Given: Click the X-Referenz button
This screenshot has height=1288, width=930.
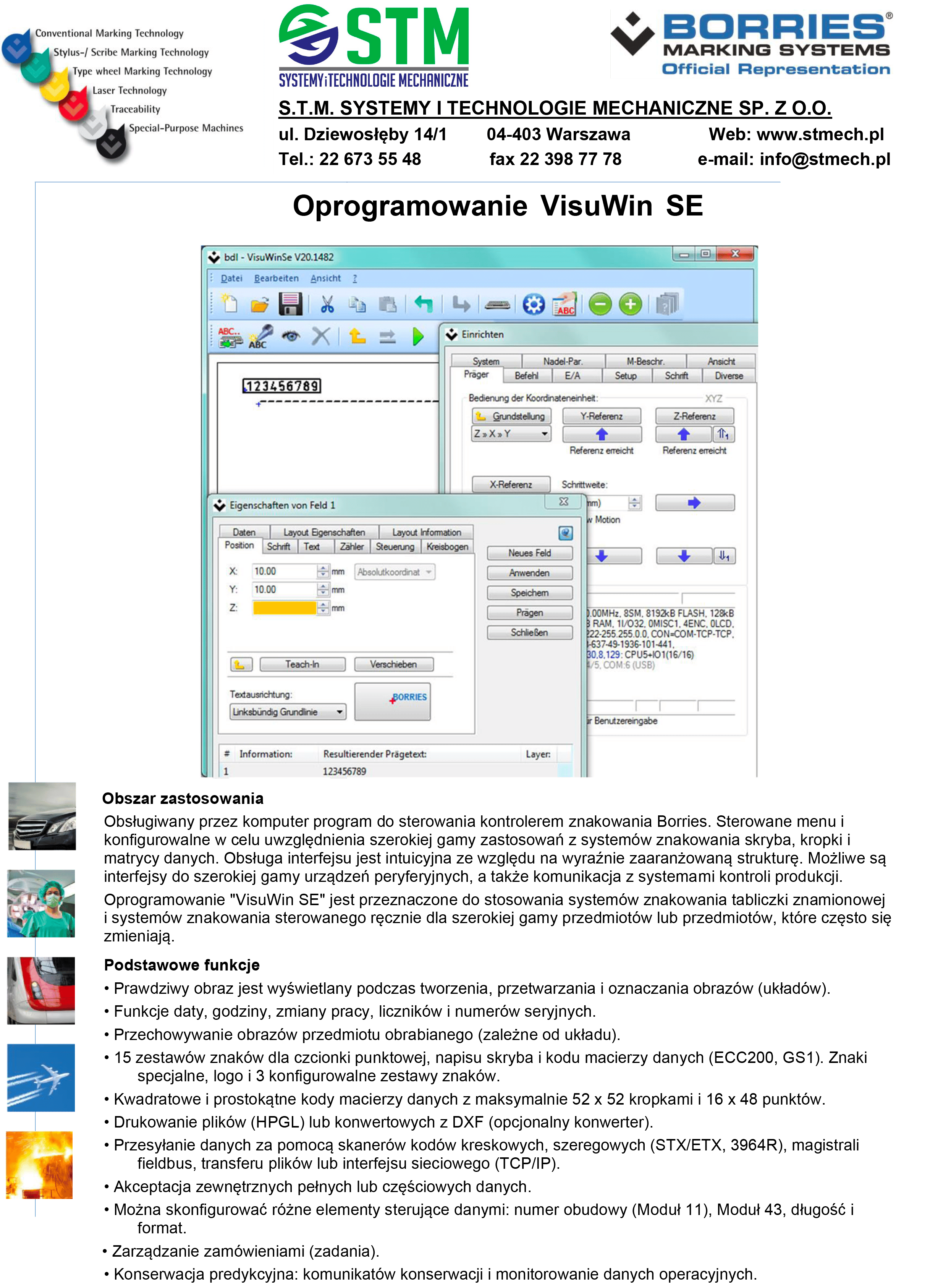Looking at the screenshot, I should click(511, 484).
